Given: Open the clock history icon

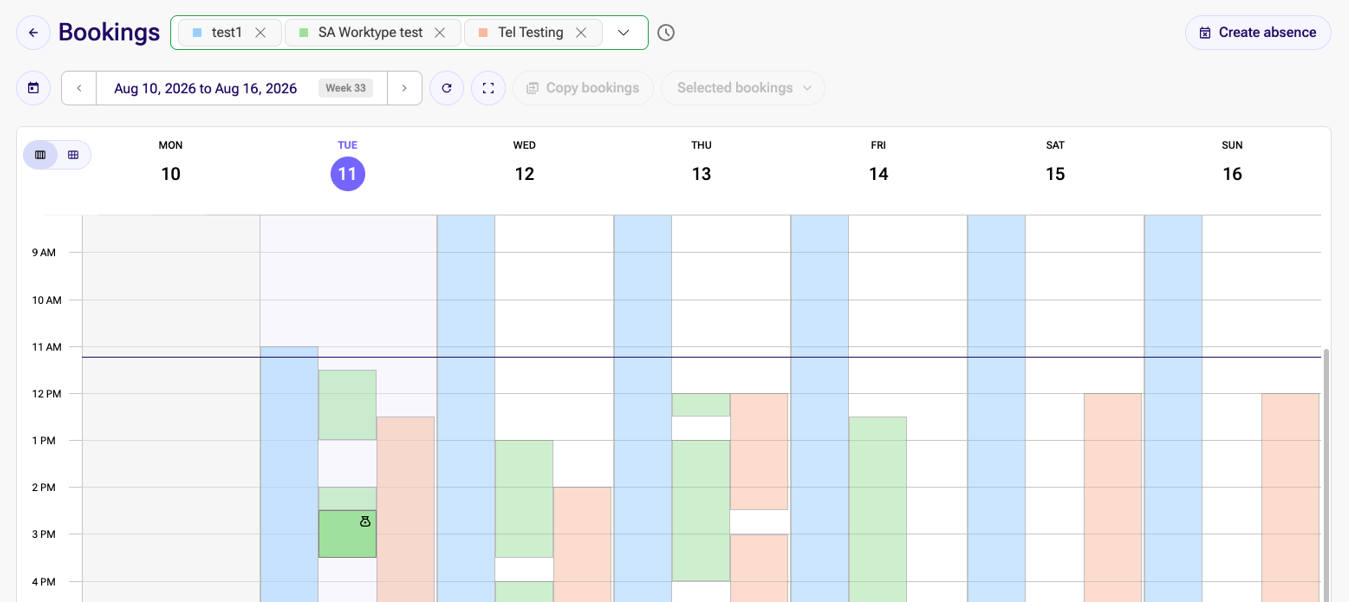Looking at the screenshot, I should [x=666, y=33].
